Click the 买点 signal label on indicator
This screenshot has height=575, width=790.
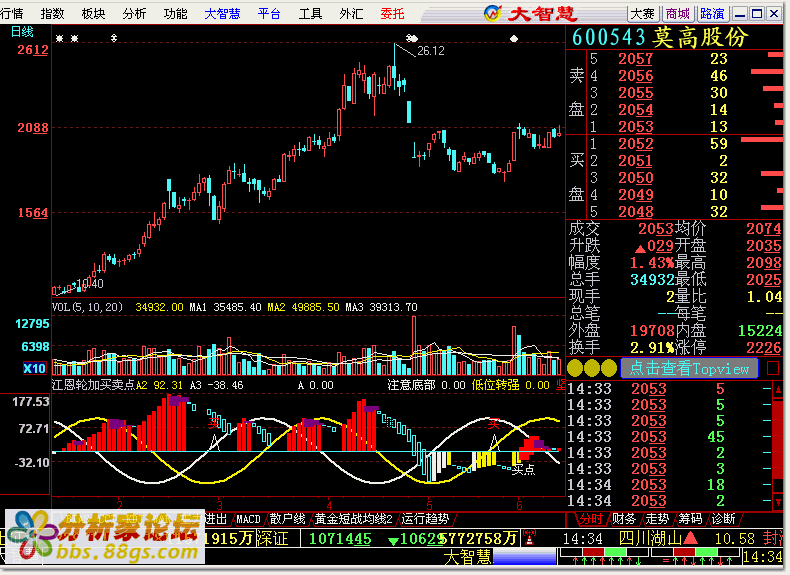pyautogui.click(x=523, y=470)
